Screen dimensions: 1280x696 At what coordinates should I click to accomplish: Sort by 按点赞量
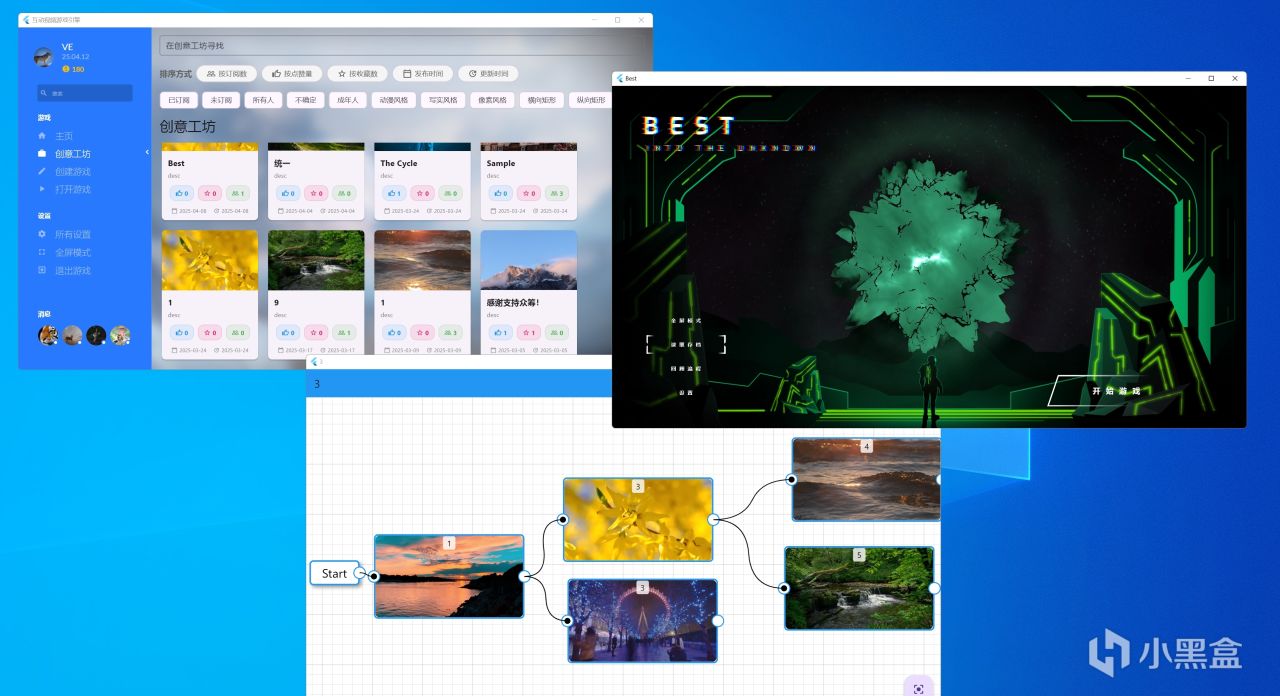(x=292, y=73)
